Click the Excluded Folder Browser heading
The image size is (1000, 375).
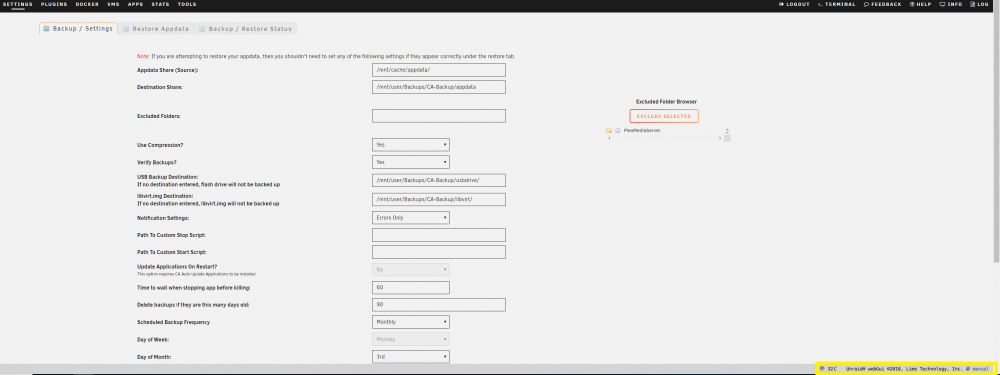666,101
